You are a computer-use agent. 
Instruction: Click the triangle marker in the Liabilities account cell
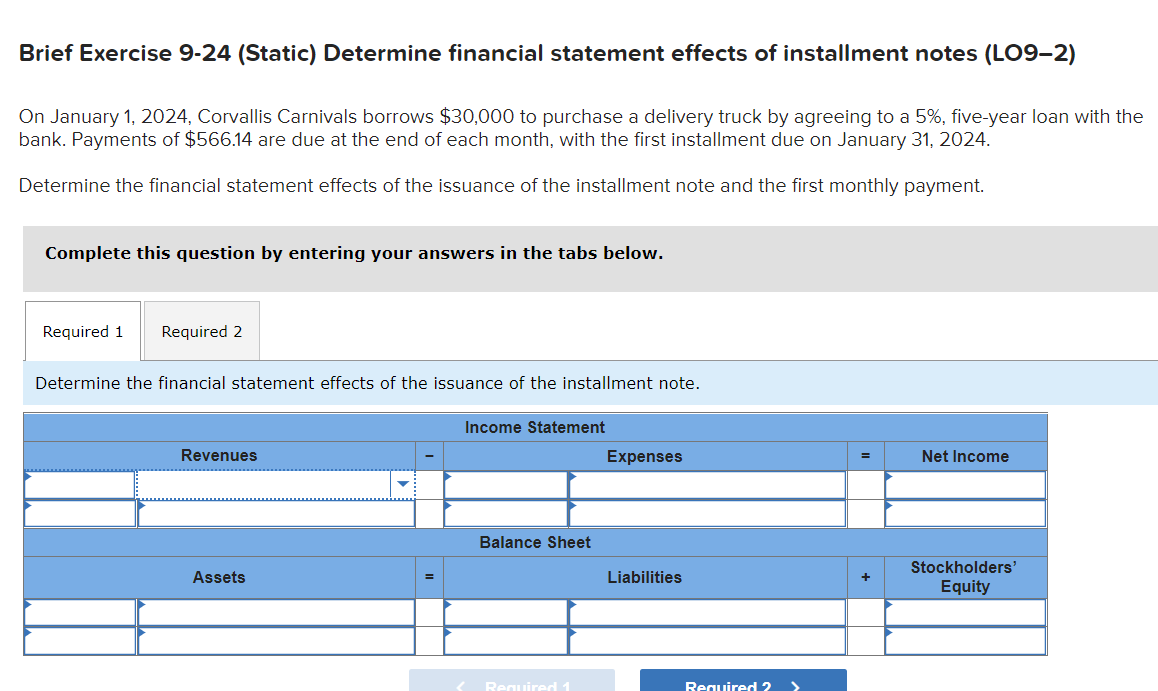click(573, 604)
